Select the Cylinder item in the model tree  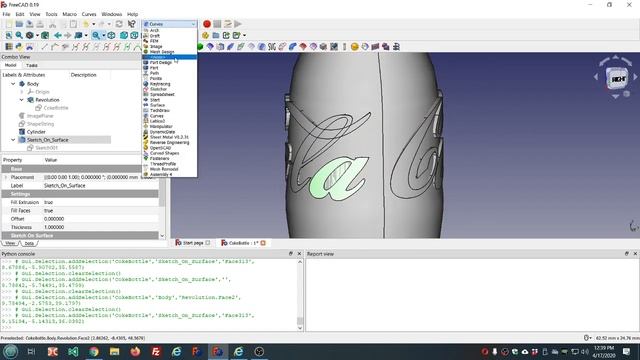coord(36,132)
